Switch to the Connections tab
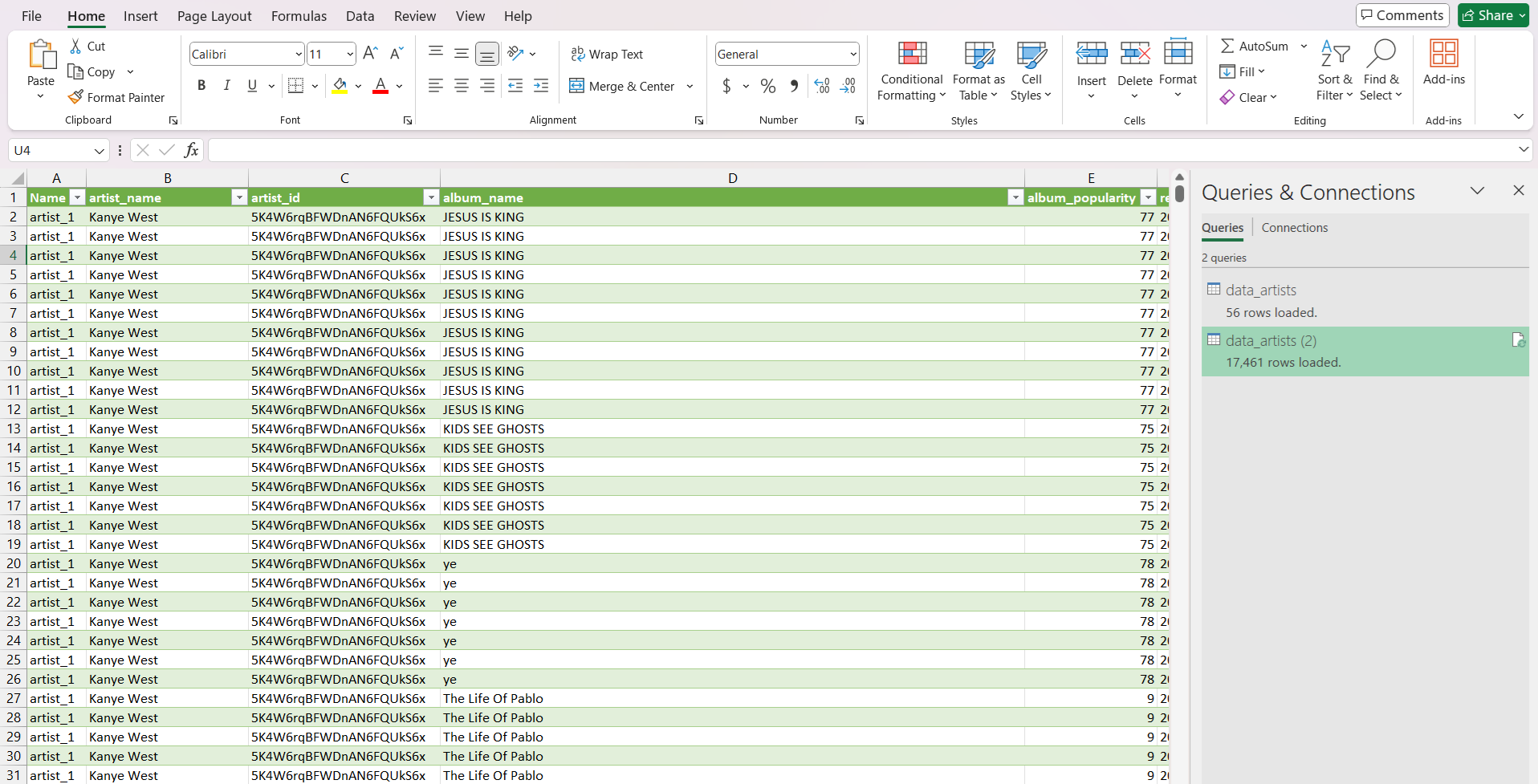1538x784 pixels. pos(1294,228)
